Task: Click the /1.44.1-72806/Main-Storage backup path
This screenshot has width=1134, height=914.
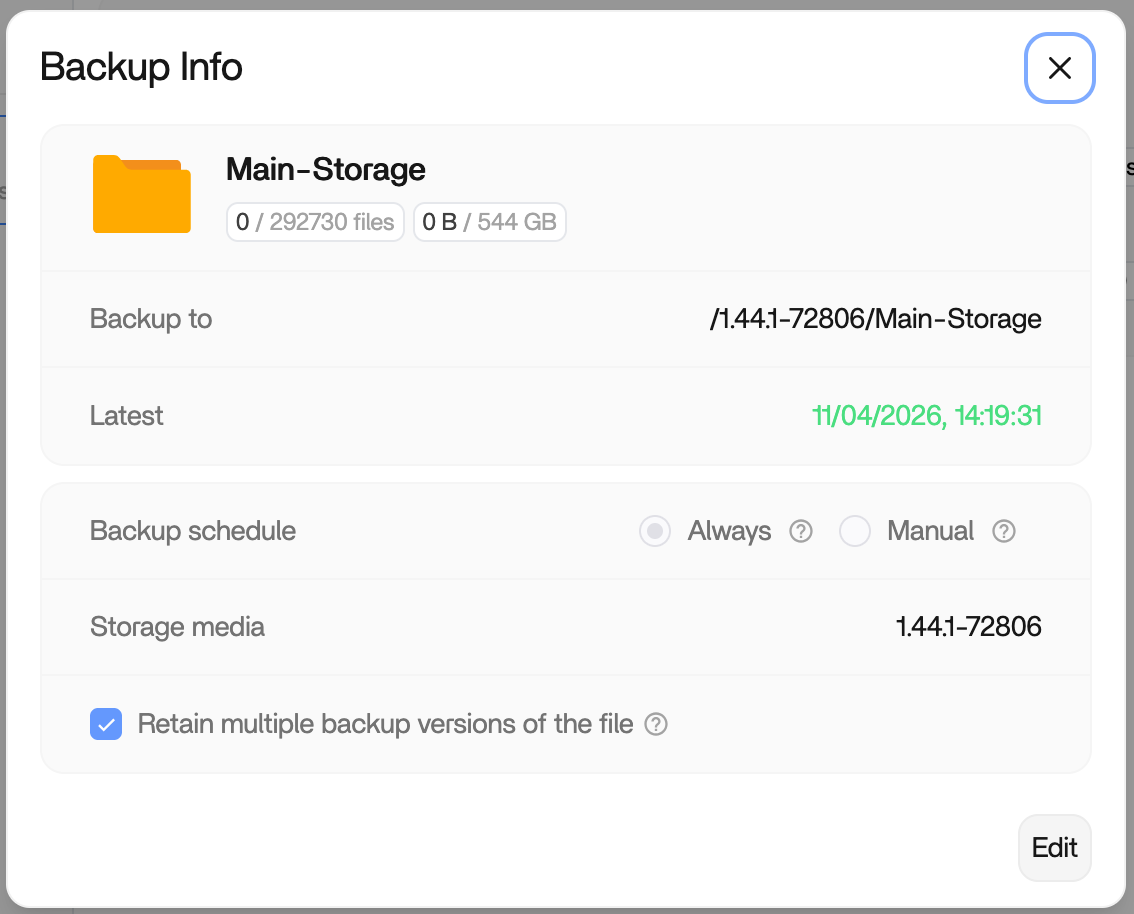Action: pos(875,319)
